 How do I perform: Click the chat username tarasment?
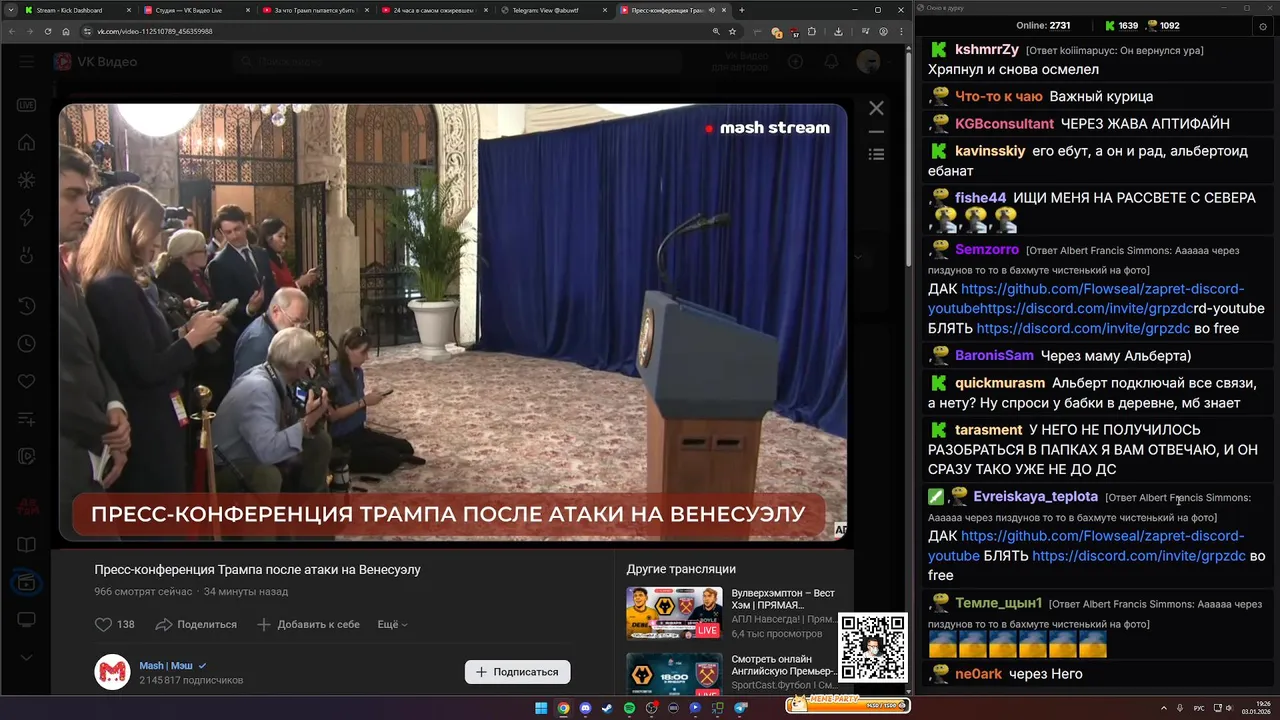click(988, 430)
